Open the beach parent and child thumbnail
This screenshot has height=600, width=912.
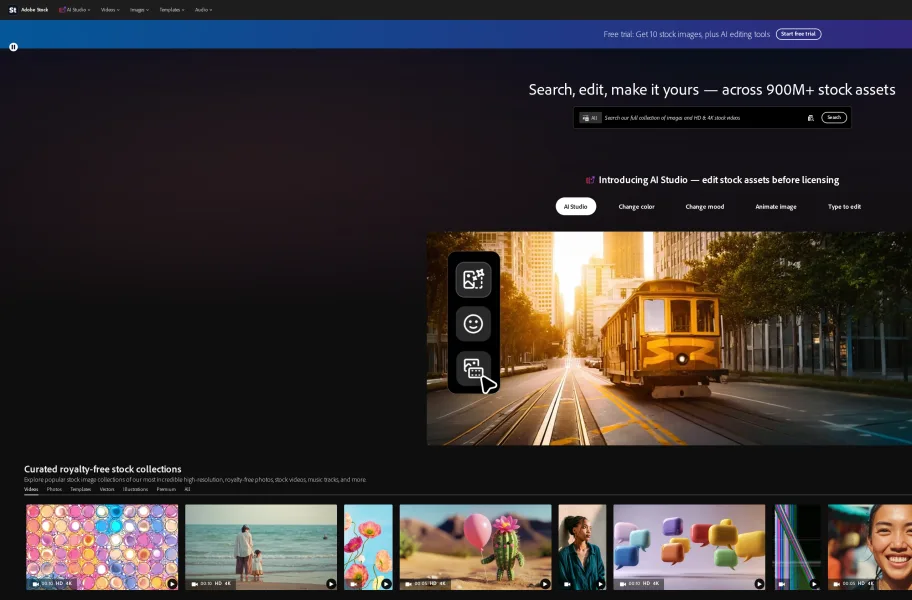point(261,547)
